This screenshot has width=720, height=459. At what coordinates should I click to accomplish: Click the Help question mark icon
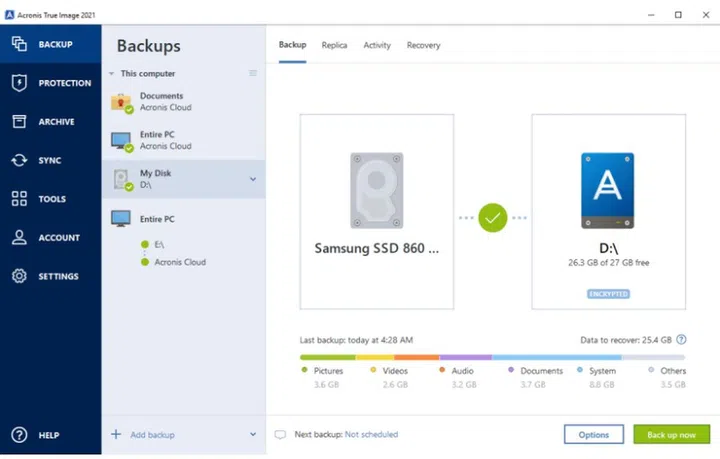click(19, 435)
